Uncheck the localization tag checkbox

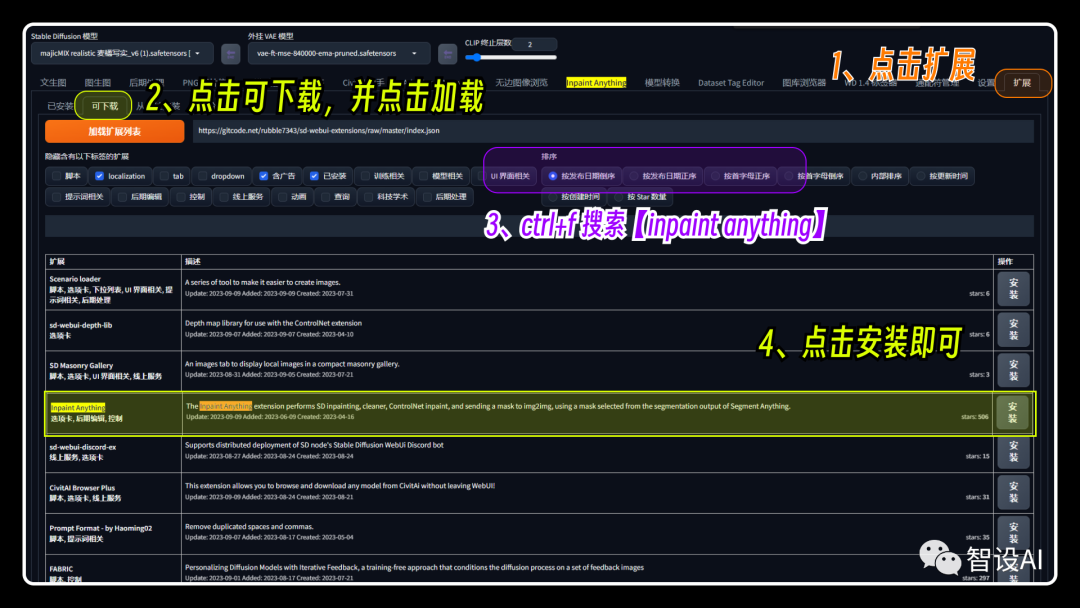click(99, 176)
